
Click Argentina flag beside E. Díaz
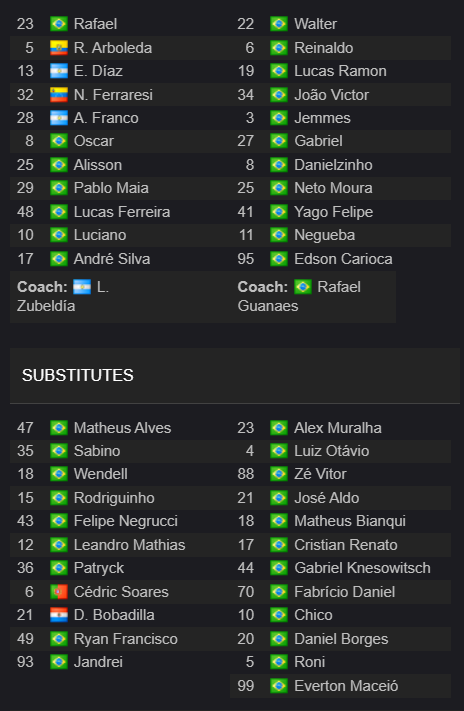[59, 71]
